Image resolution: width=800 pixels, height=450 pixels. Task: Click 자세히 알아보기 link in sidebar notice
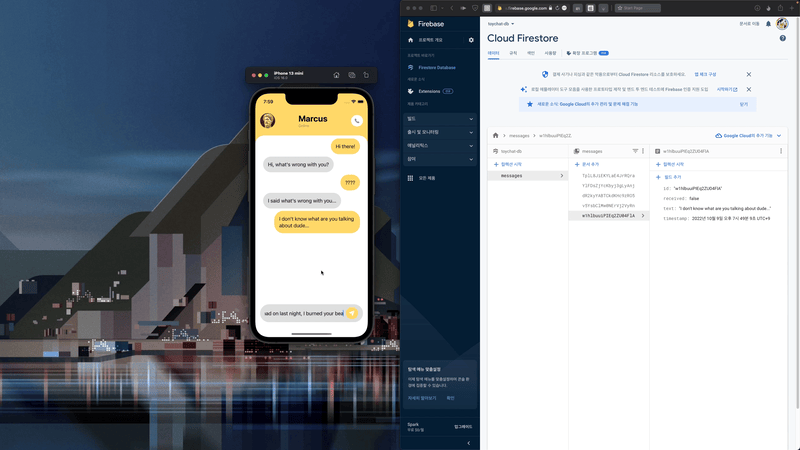point(422,398)
